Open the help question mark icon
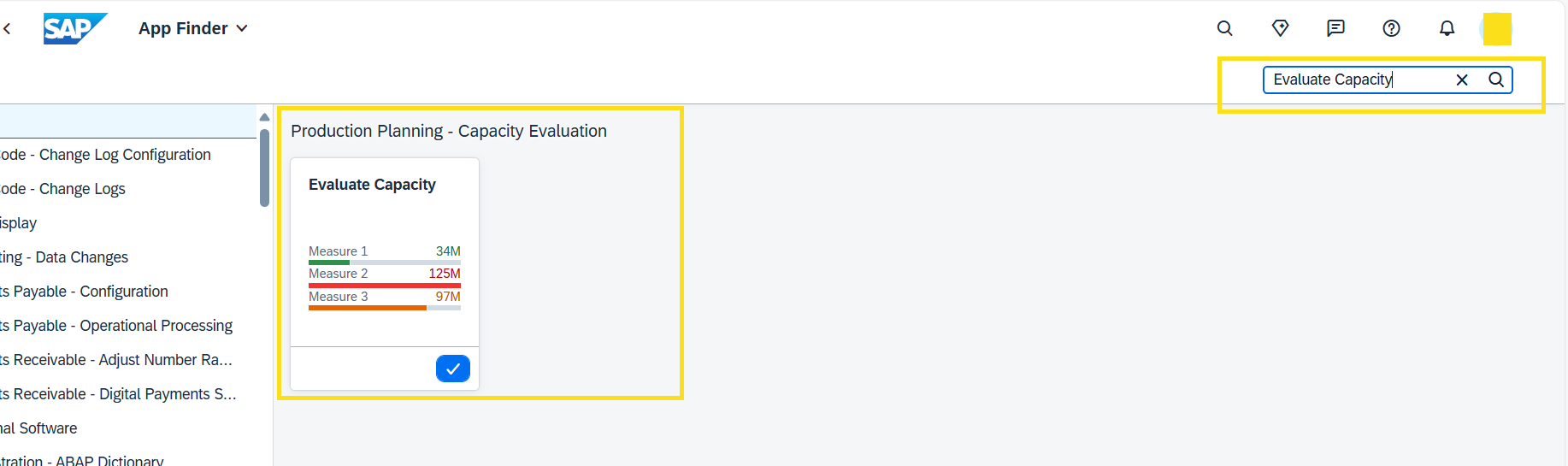The width and height of the screenshot is (1568, 466). point(1391,28)
